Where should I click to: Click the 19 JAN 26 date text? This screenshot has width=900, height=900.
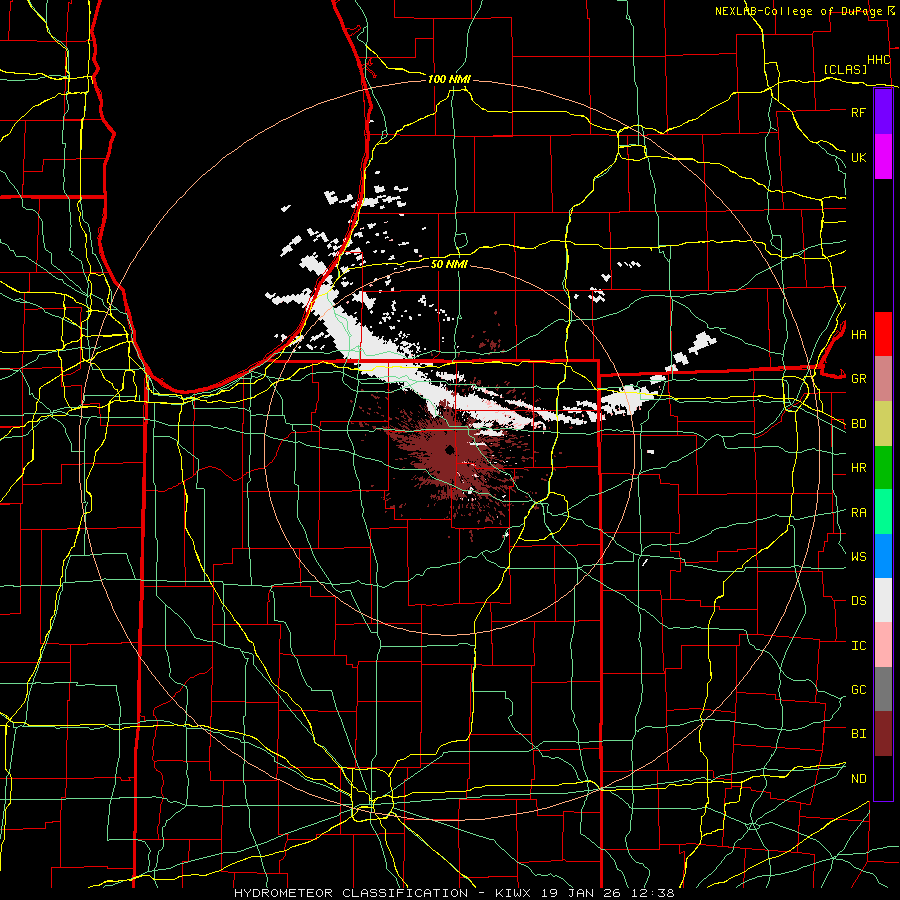click(x=581, y=893)
